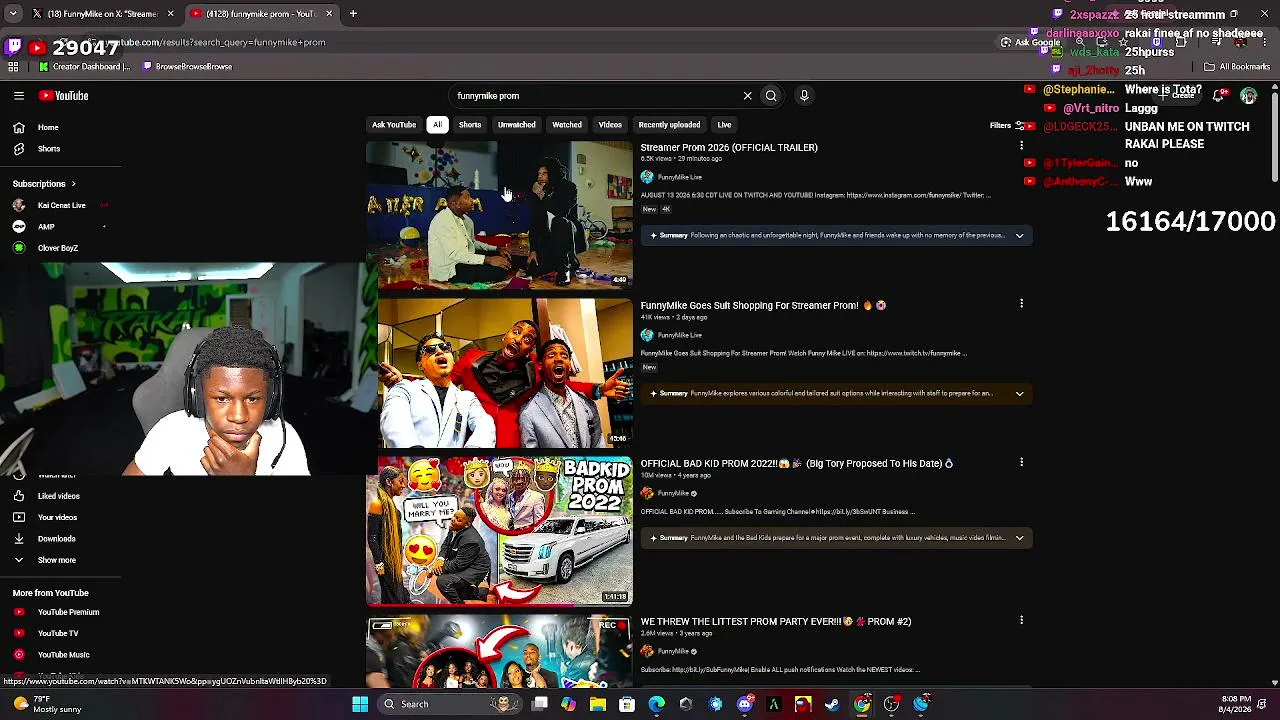Open the YouTube notifications bell

(x=1219, y=96)
